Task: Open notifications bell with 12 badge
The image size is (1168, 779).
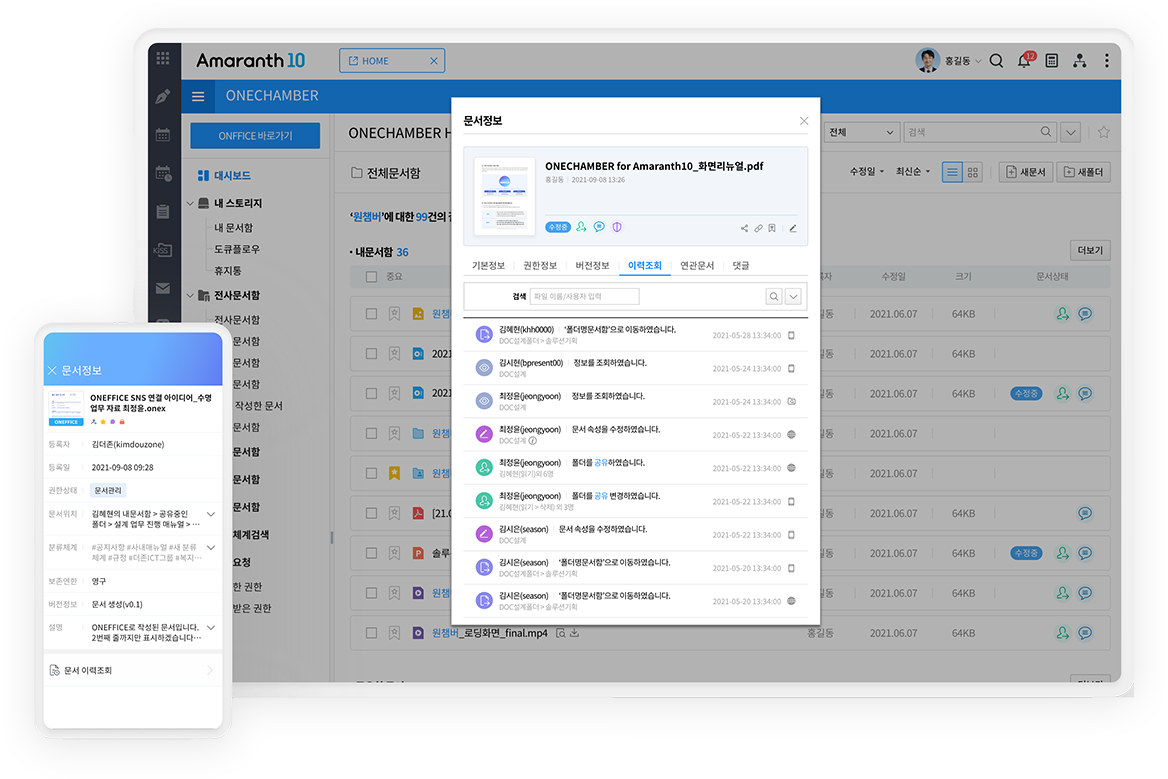Action: click(1024, 61)
